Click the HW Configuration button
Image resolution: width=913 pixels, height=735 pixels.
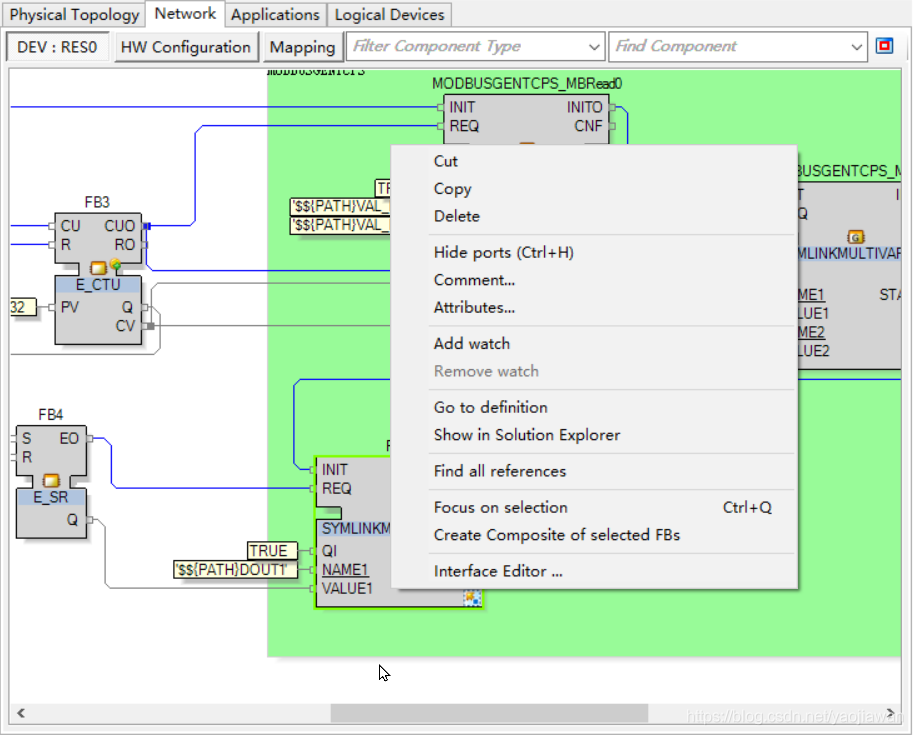pyautogui.click(x=186, y=47)
